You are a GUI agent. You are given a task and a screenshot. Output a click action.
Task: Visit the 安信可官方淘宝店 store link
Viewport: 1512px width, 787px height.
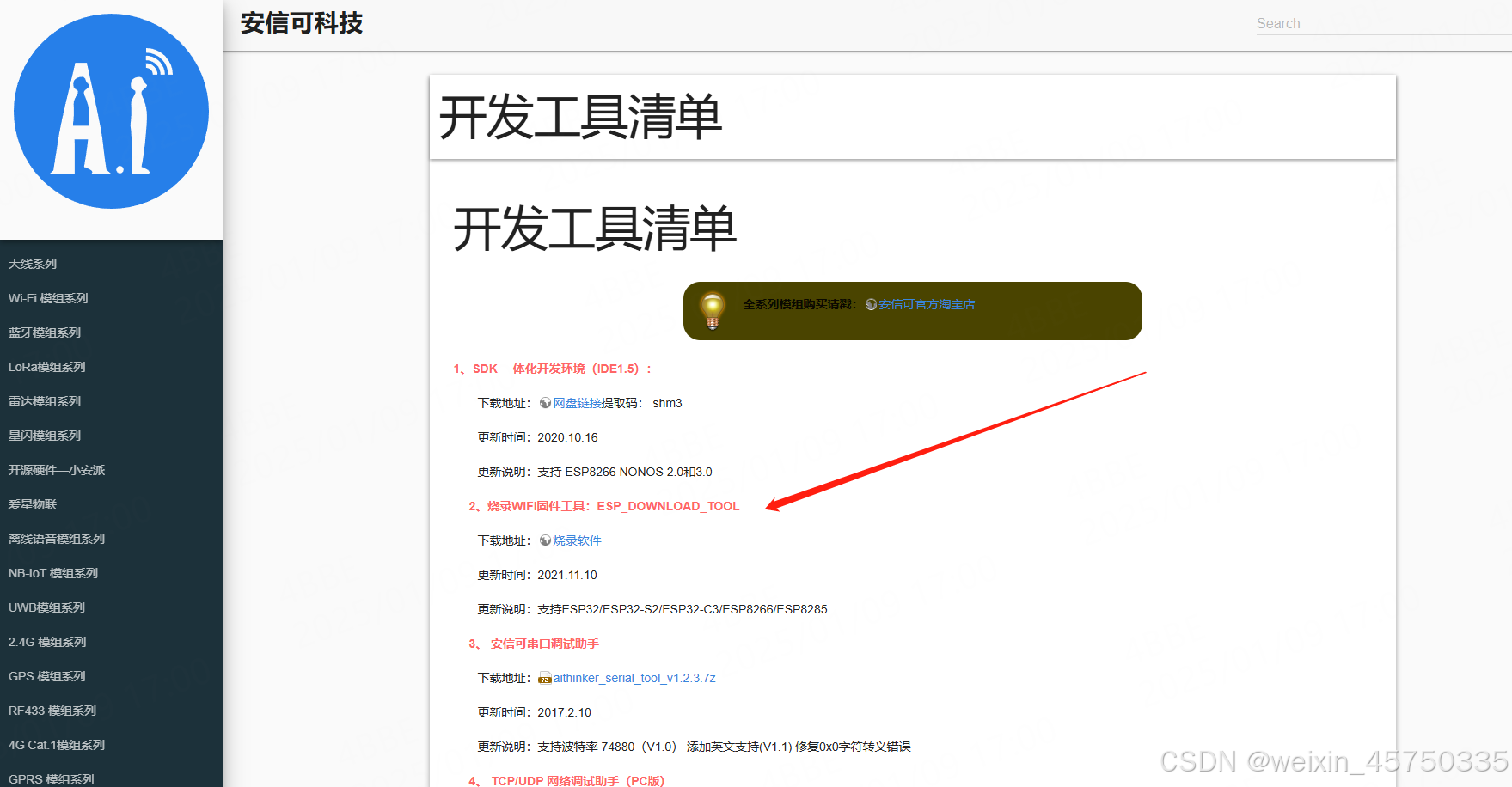click(x=925, y=304)
